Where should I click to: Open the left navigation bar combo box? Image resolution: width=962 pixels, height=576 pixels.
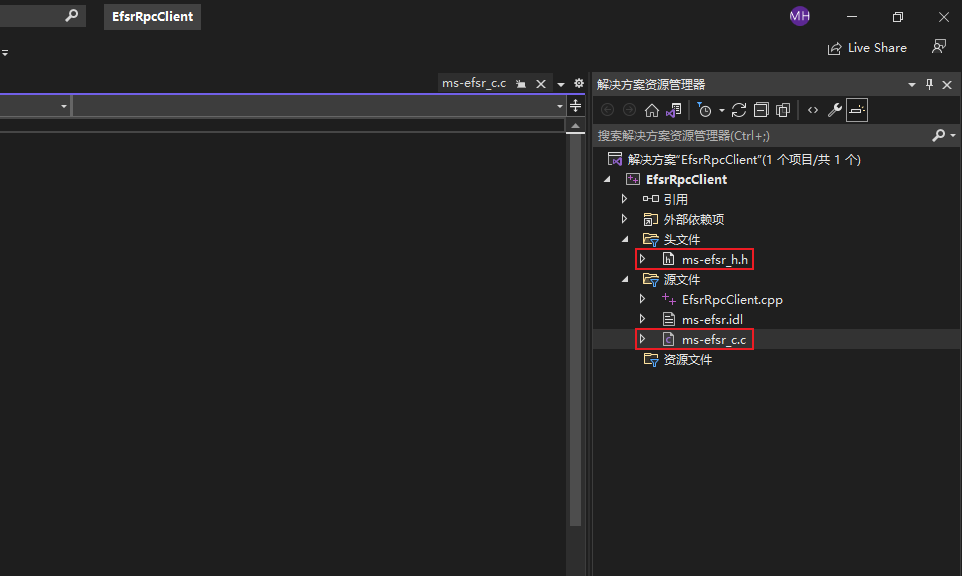click(36, 106)
